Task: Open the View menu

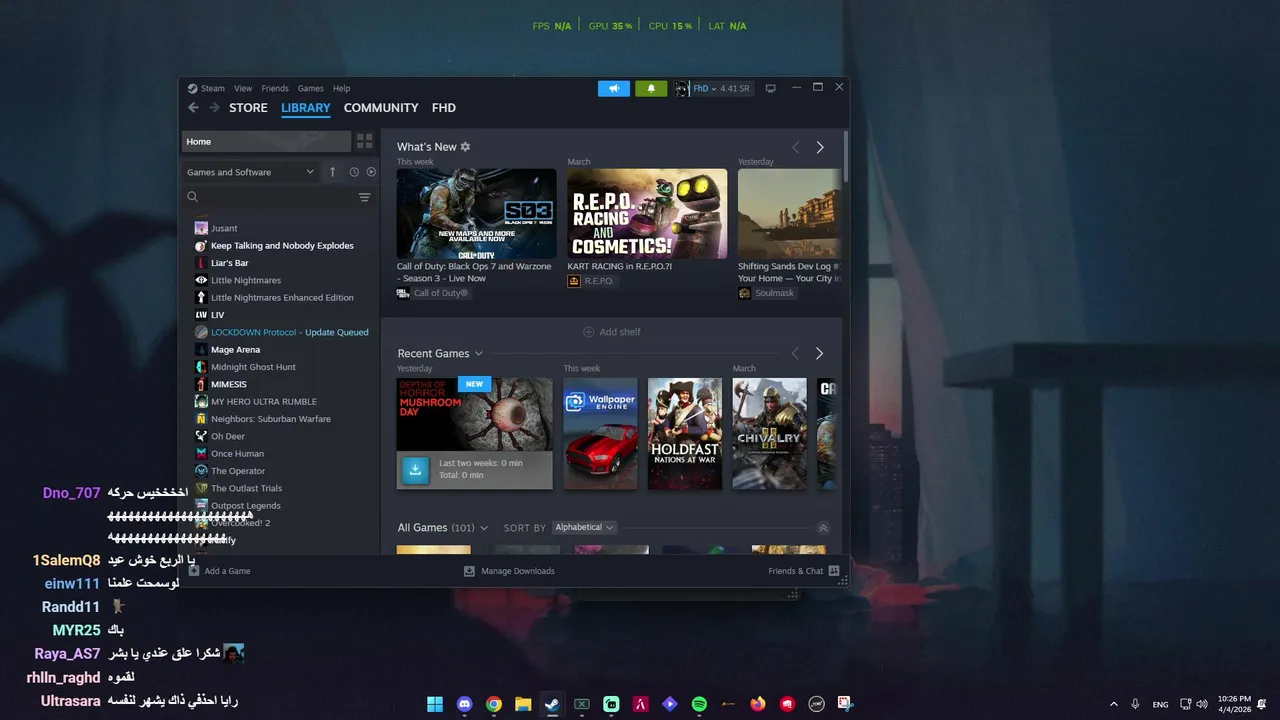Action: pyautogui.click(x=243, y=88)
